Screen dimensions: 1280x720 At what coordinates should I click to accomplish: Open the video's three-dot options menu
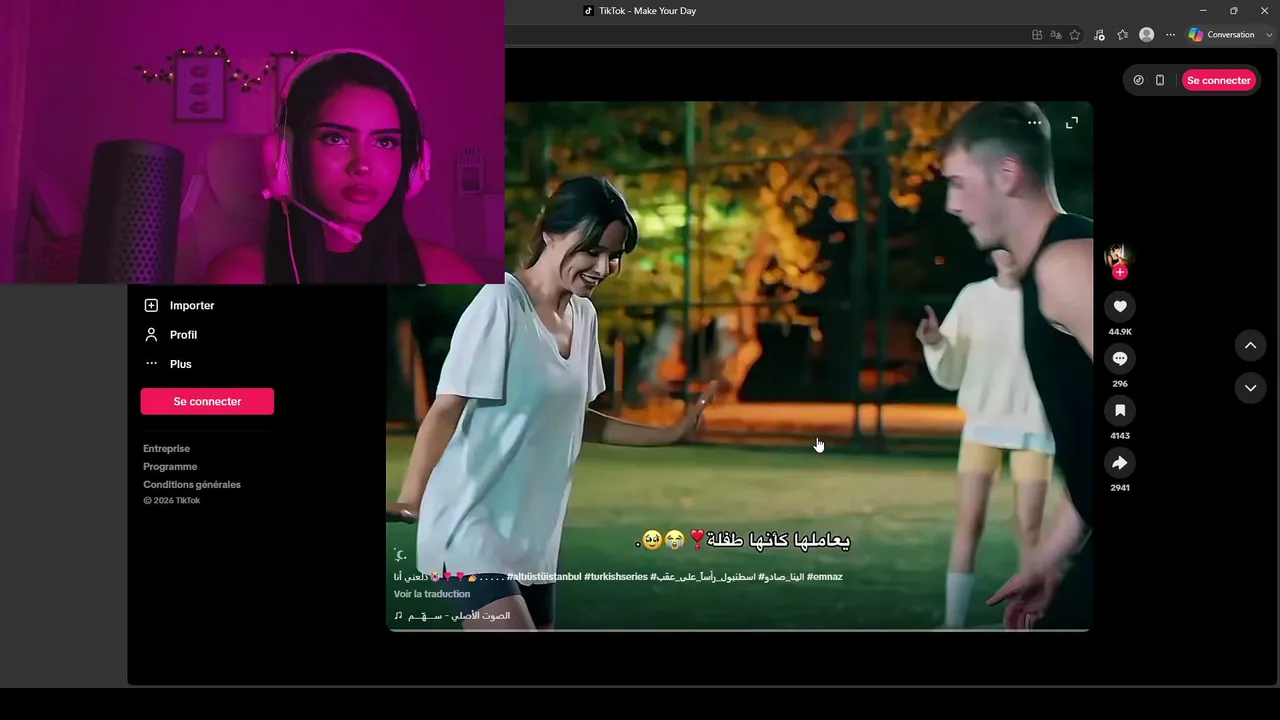(x=1034, y=123)
